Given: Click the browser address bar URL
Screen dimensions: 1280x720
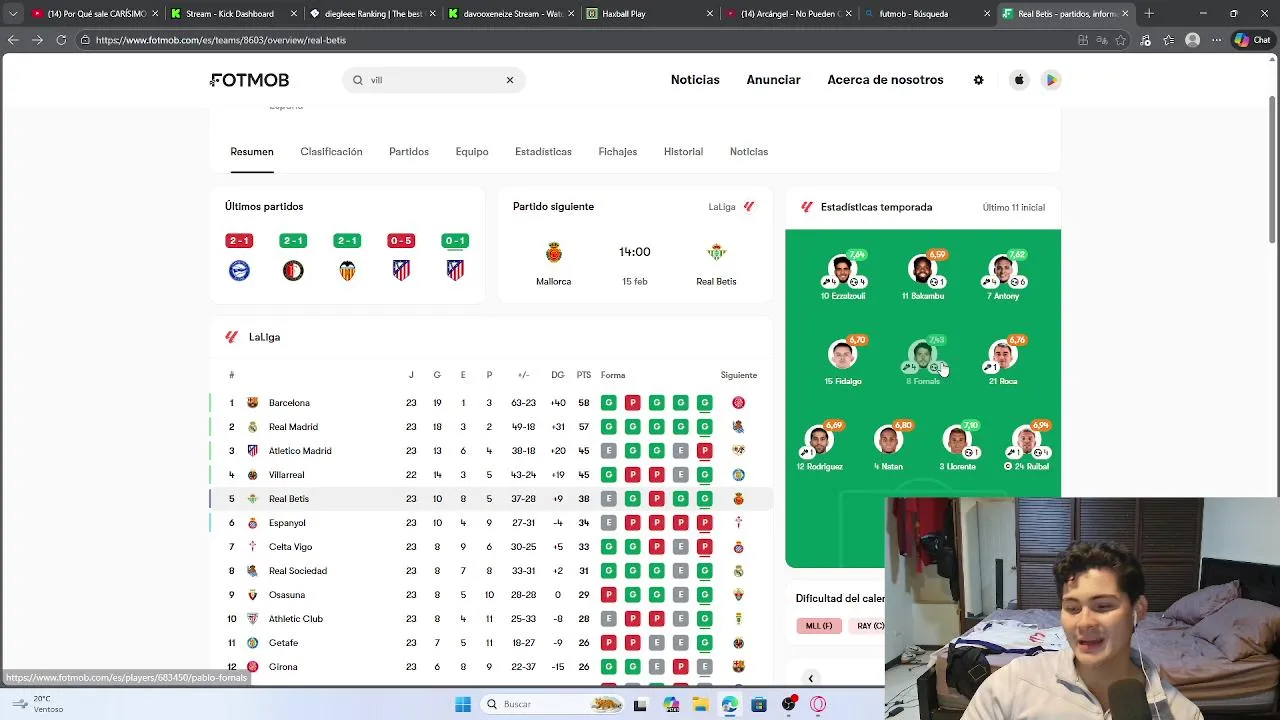Looking at the screenshot, I should (x=221, y=40).
